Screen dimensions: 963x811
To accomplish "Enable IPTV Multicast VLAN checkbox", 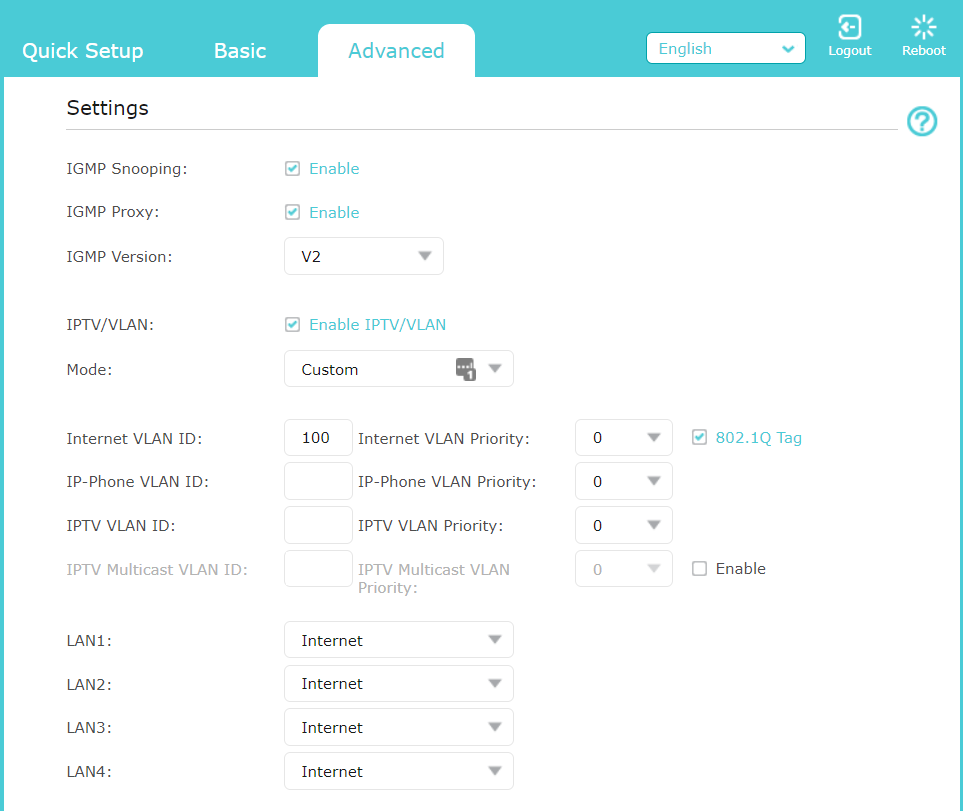I will (x=699, y=569).
